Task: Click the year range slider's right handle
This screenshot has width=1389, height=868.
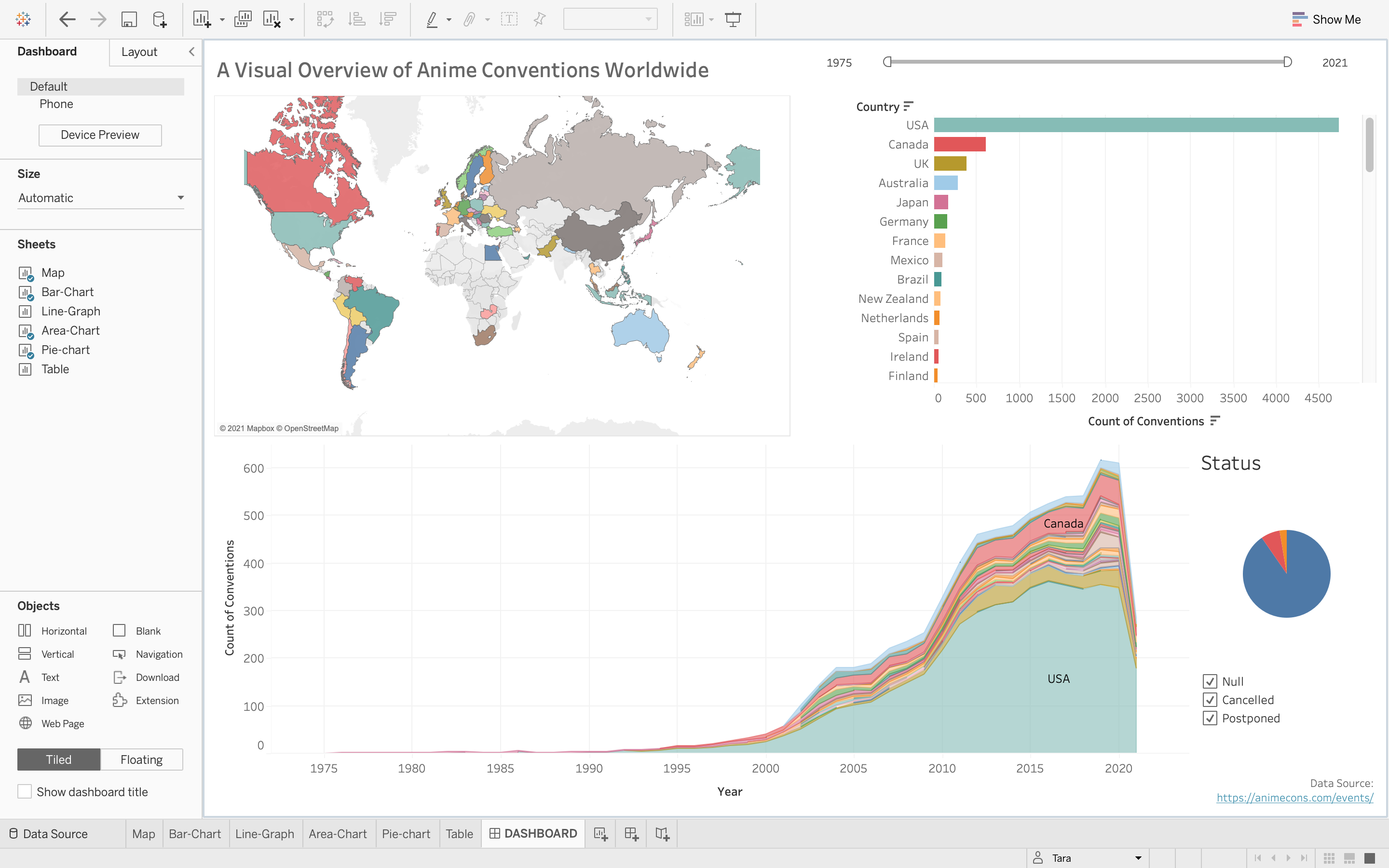Action: (x=1287, y=62)
